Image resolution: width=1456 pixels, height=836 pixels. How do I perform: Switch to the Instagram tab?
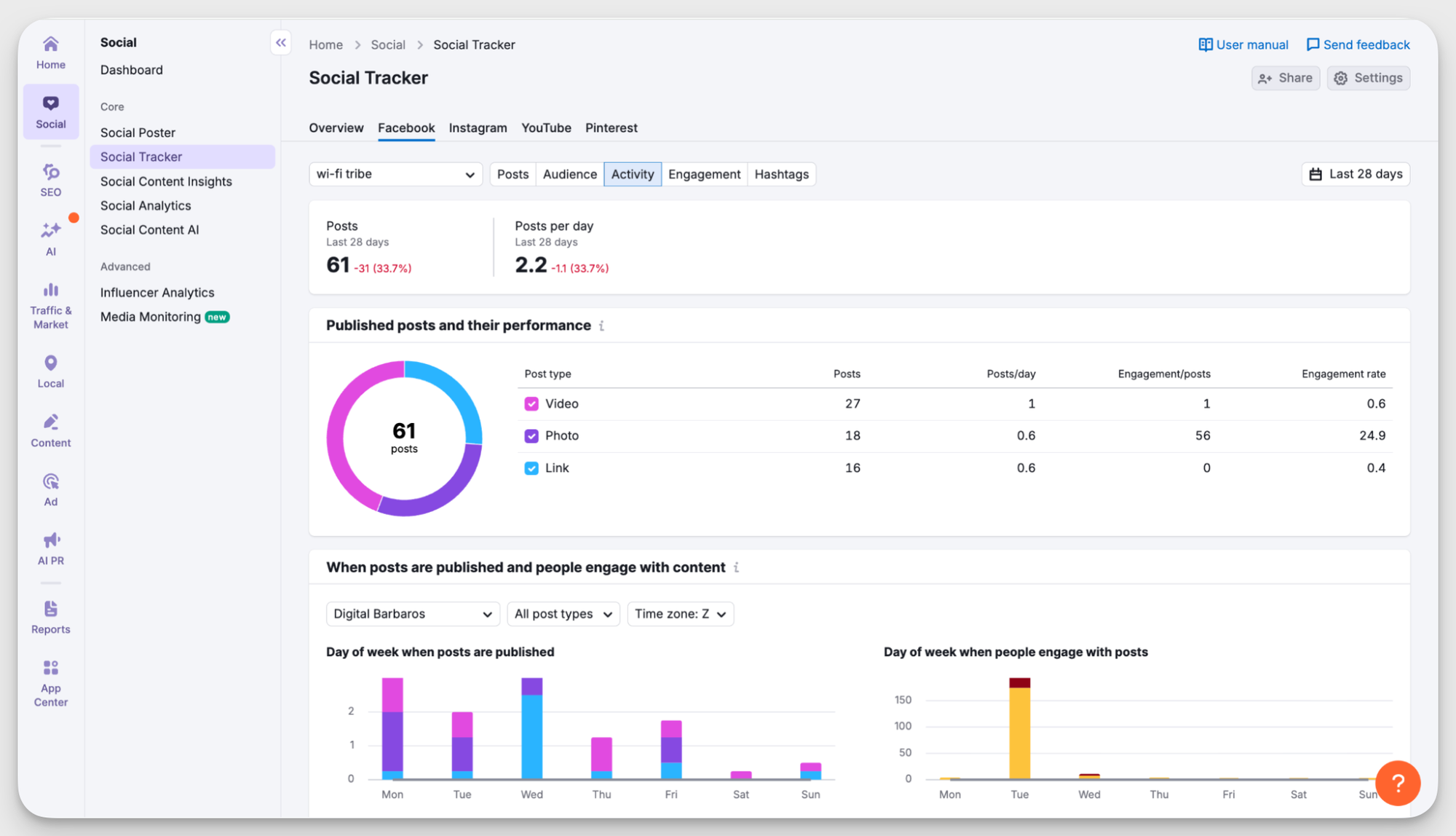click(478, 127)
